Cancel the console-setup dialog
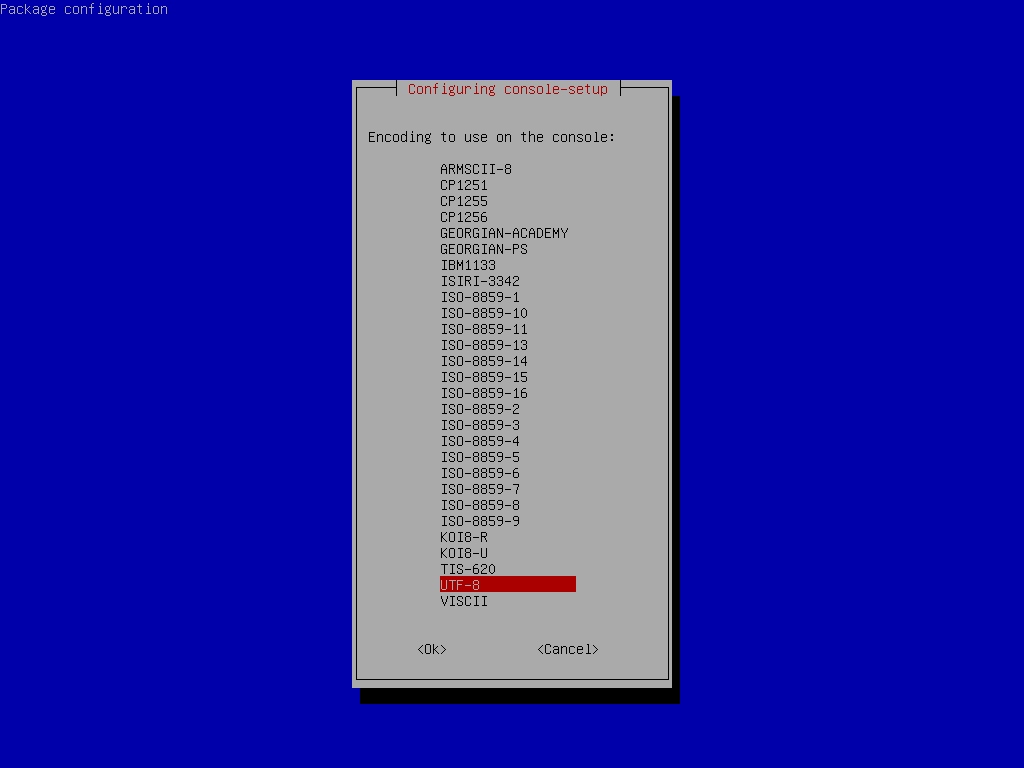1024x768 pixels. [568, 649]
